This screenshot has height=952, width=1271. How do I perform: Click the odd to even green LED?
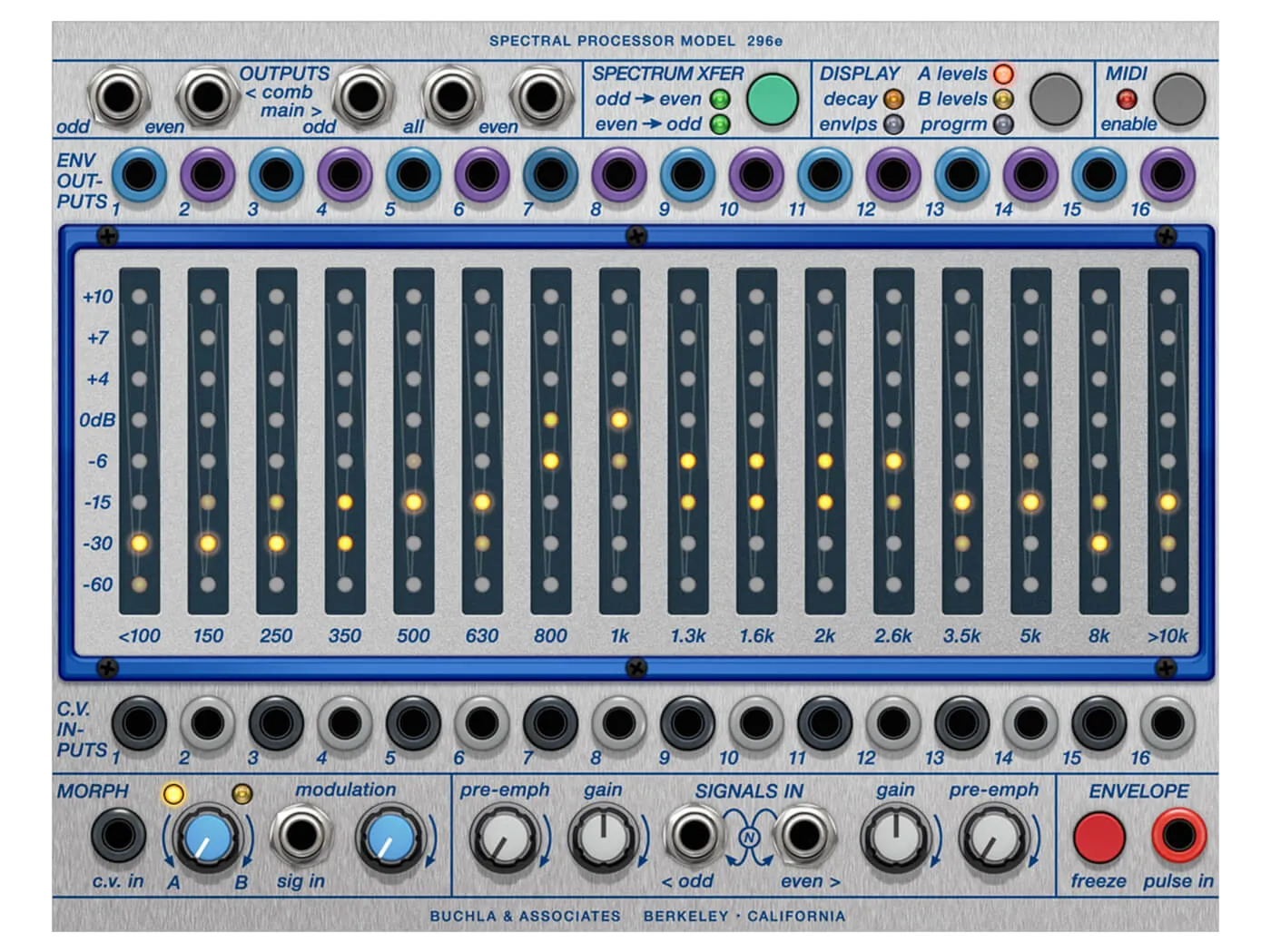coord(720,99)
